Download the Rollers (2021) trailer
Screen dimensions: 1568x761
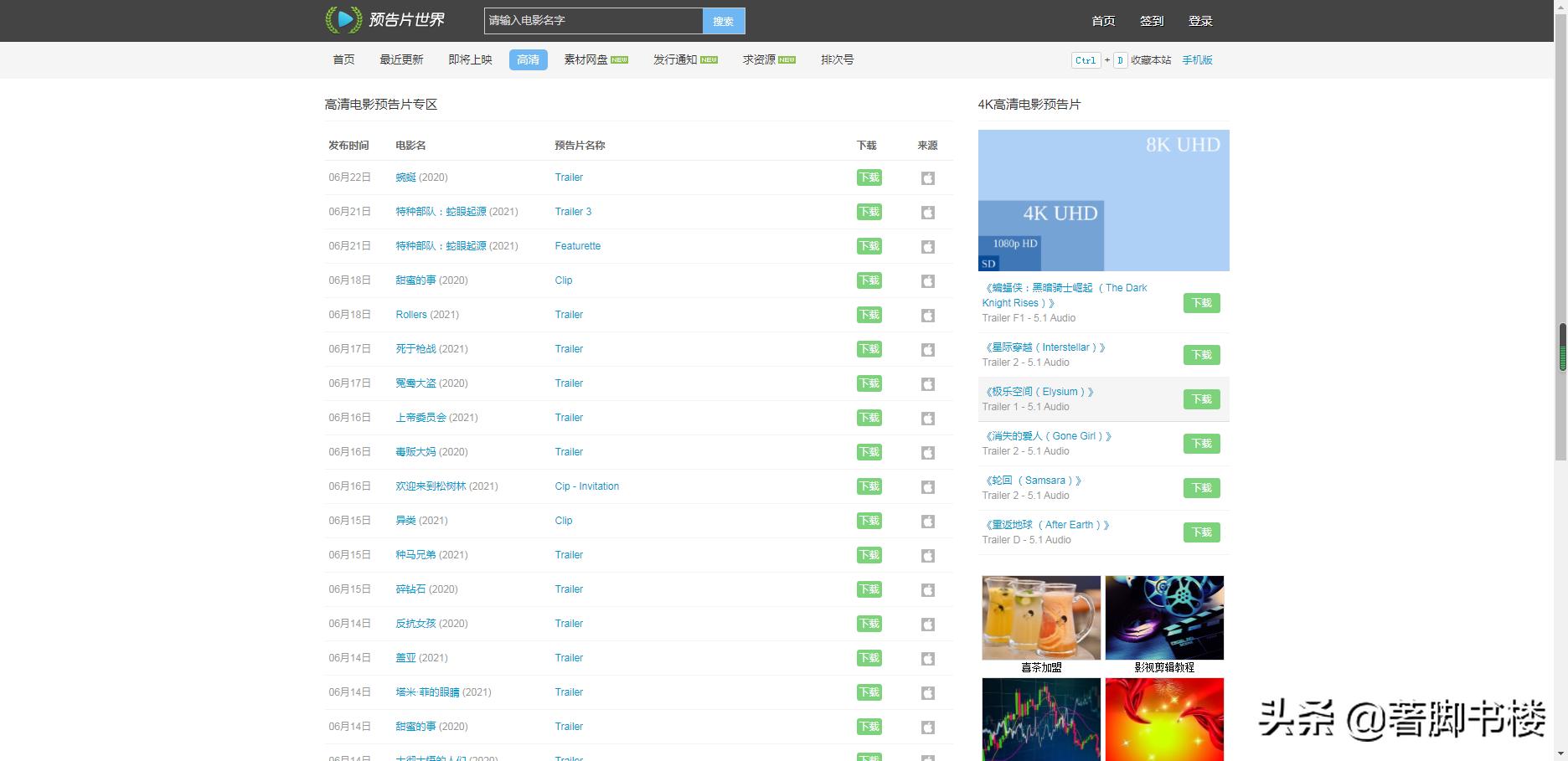[x=869, y=315]
